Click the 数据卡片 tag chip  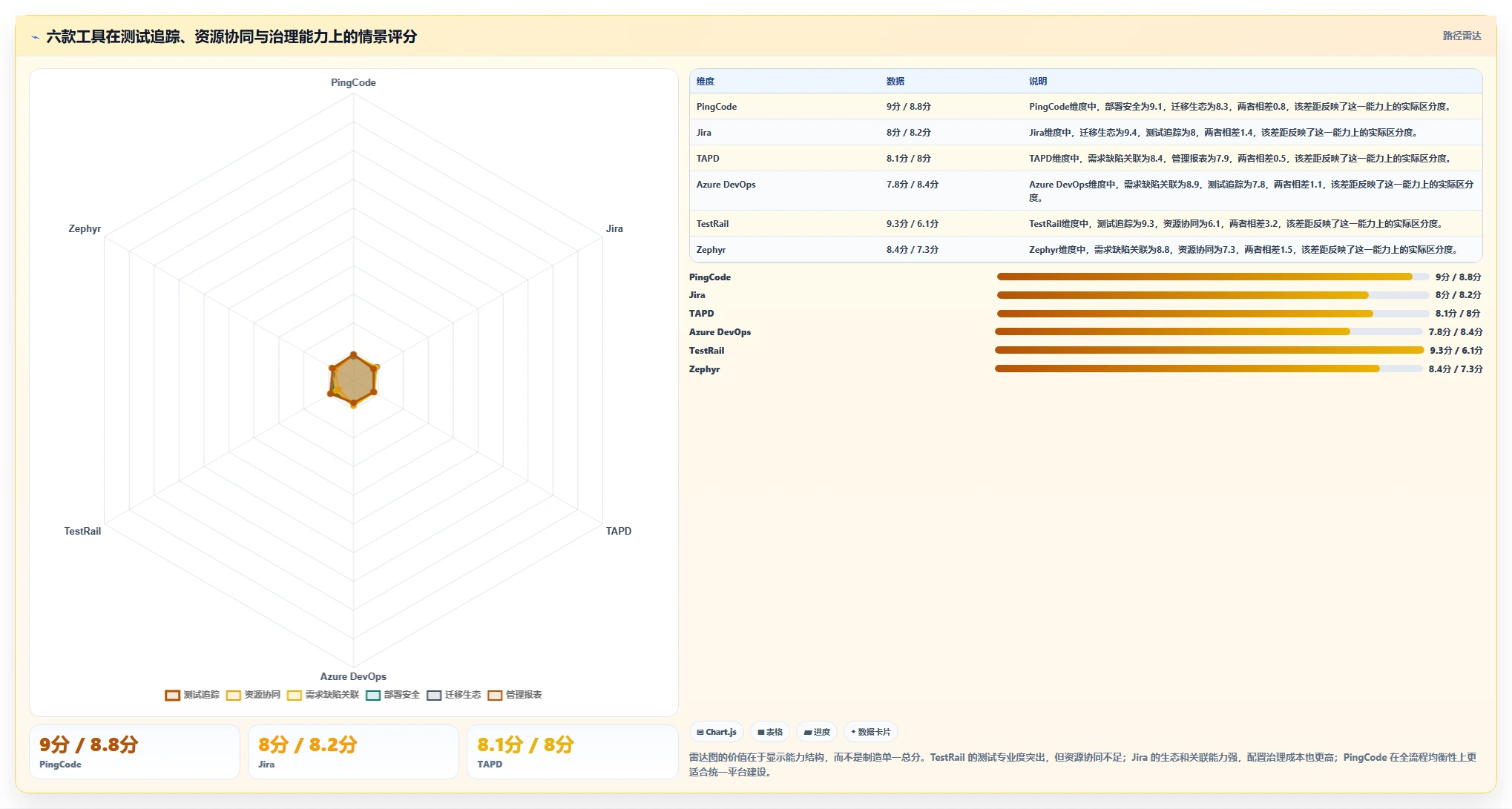pos(871,732)
